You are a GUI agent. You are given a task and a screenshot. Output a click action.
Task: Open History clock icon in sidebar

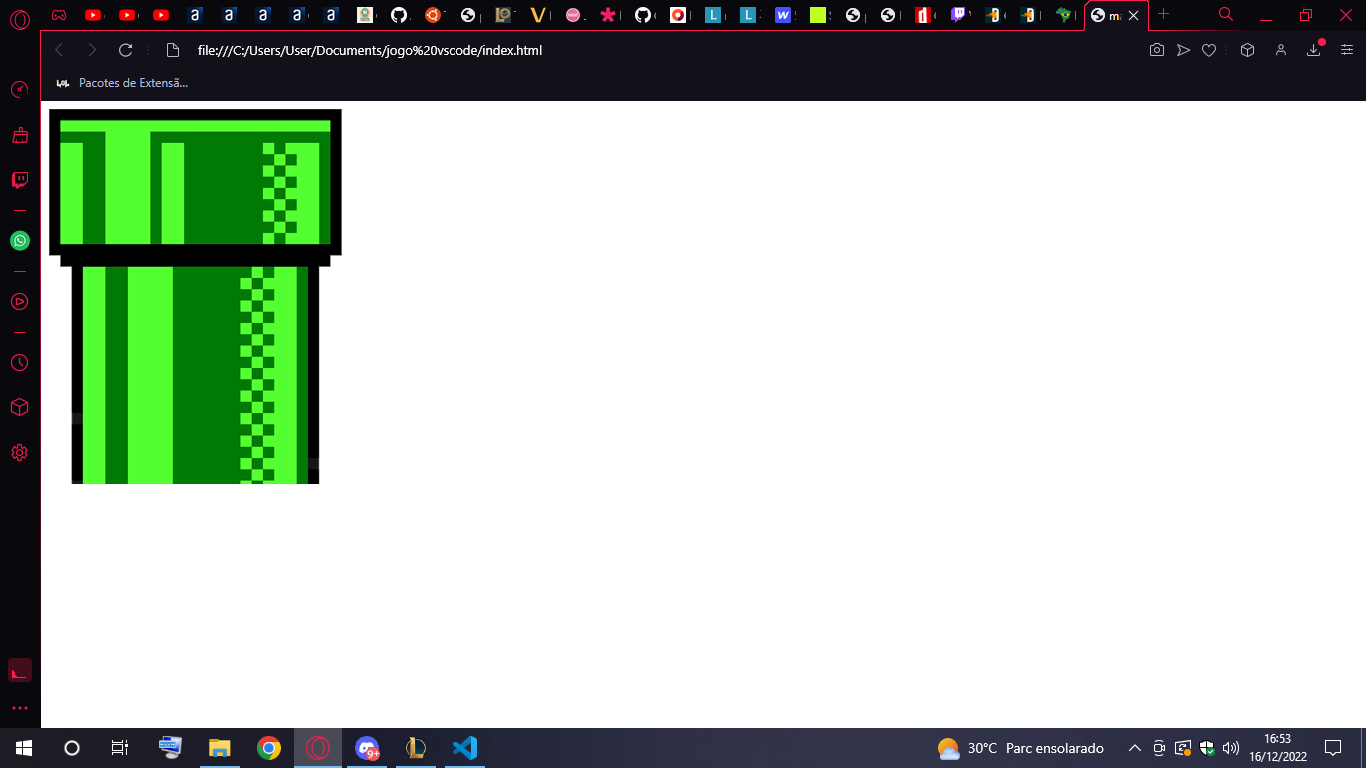click(x=19, y=362)
